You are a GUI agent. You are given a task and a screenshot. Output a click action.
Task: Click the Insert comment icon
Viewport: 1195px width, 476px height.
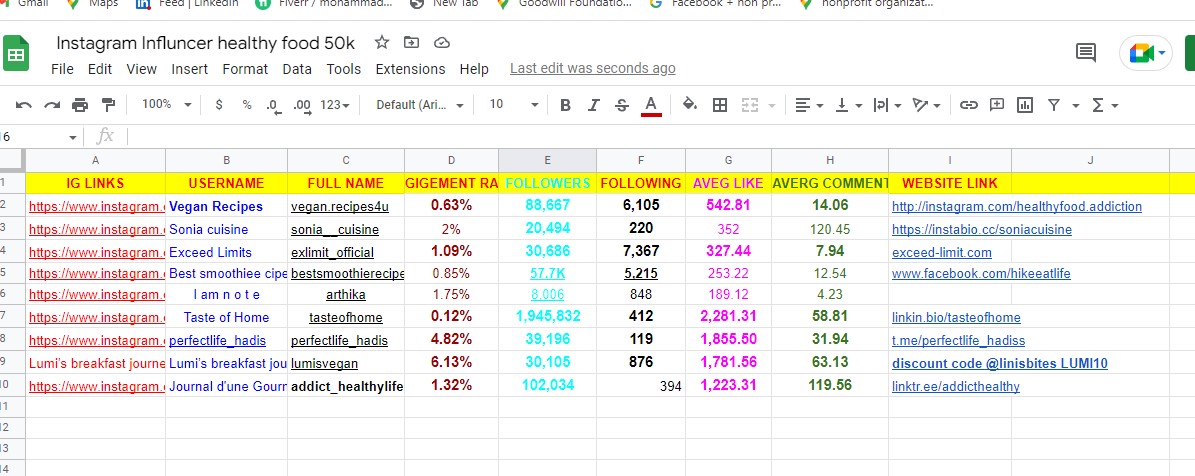click(x=996, y=105)
